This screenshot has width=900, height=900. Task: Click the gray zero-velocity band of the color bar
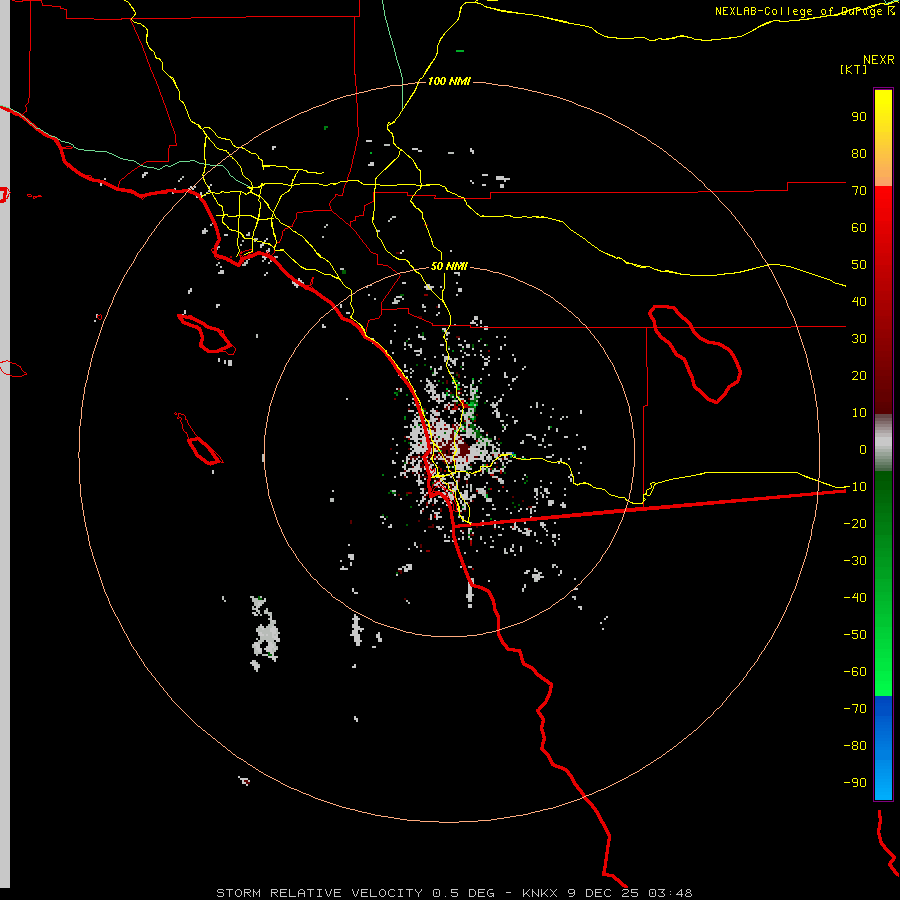pos(883,442)
